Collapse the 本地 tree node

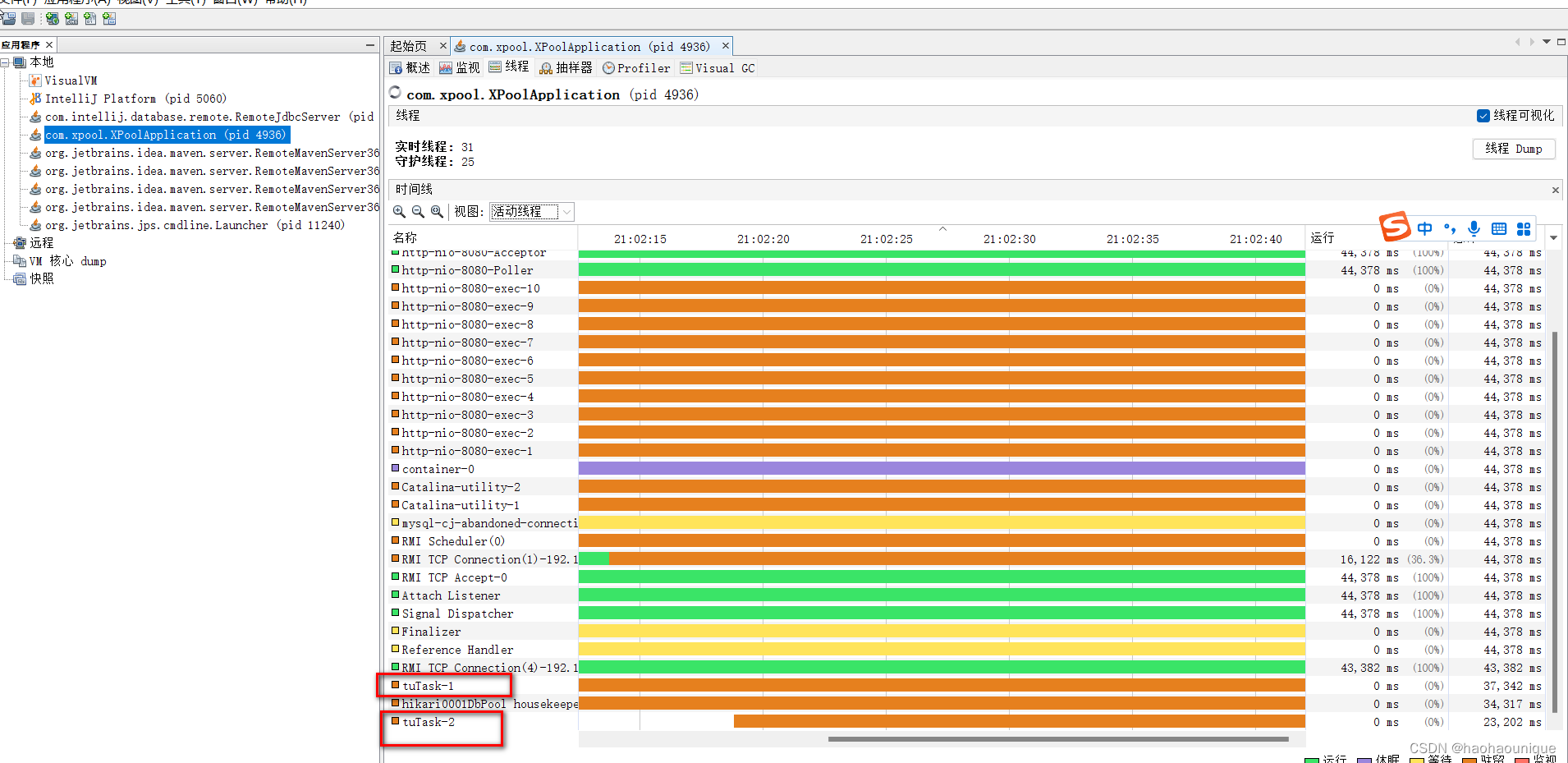click(5, 62)
